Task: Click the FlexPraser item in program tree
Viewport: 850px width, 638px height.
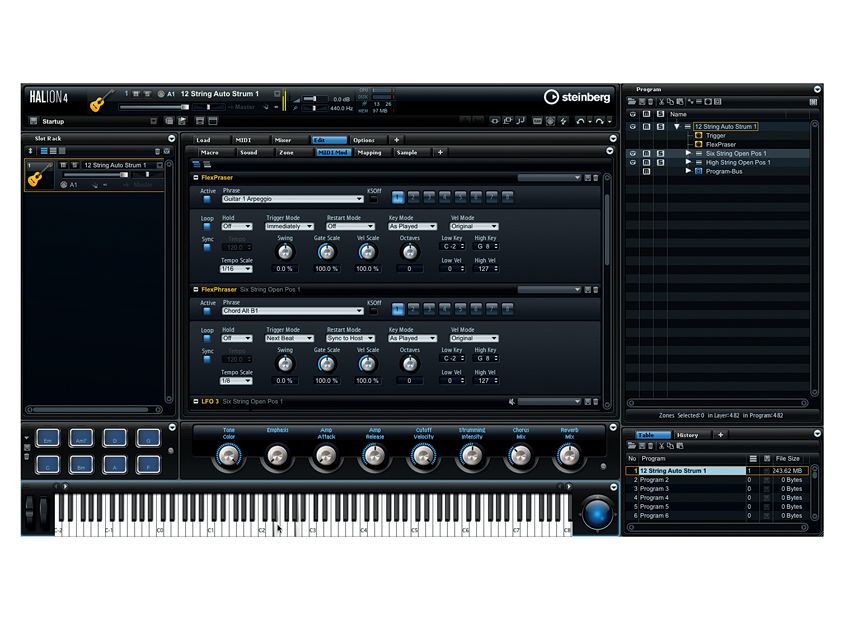Action: point(720,144)
